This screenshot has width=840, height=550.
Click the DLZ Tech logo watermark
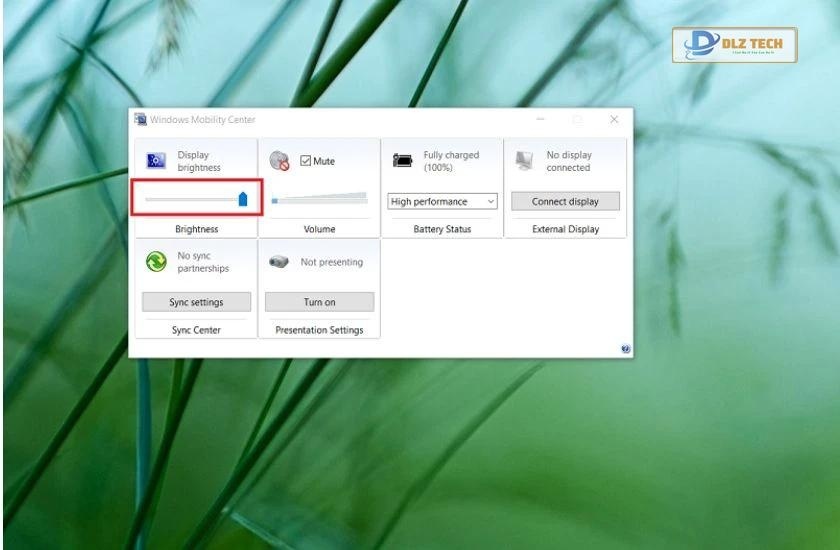point(734,45)
